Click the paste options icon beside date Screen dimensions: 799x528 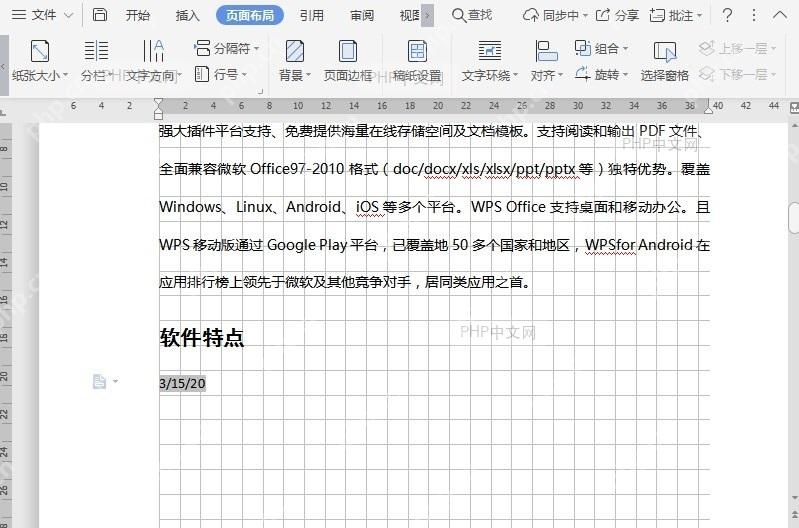[x=99, y=381]
